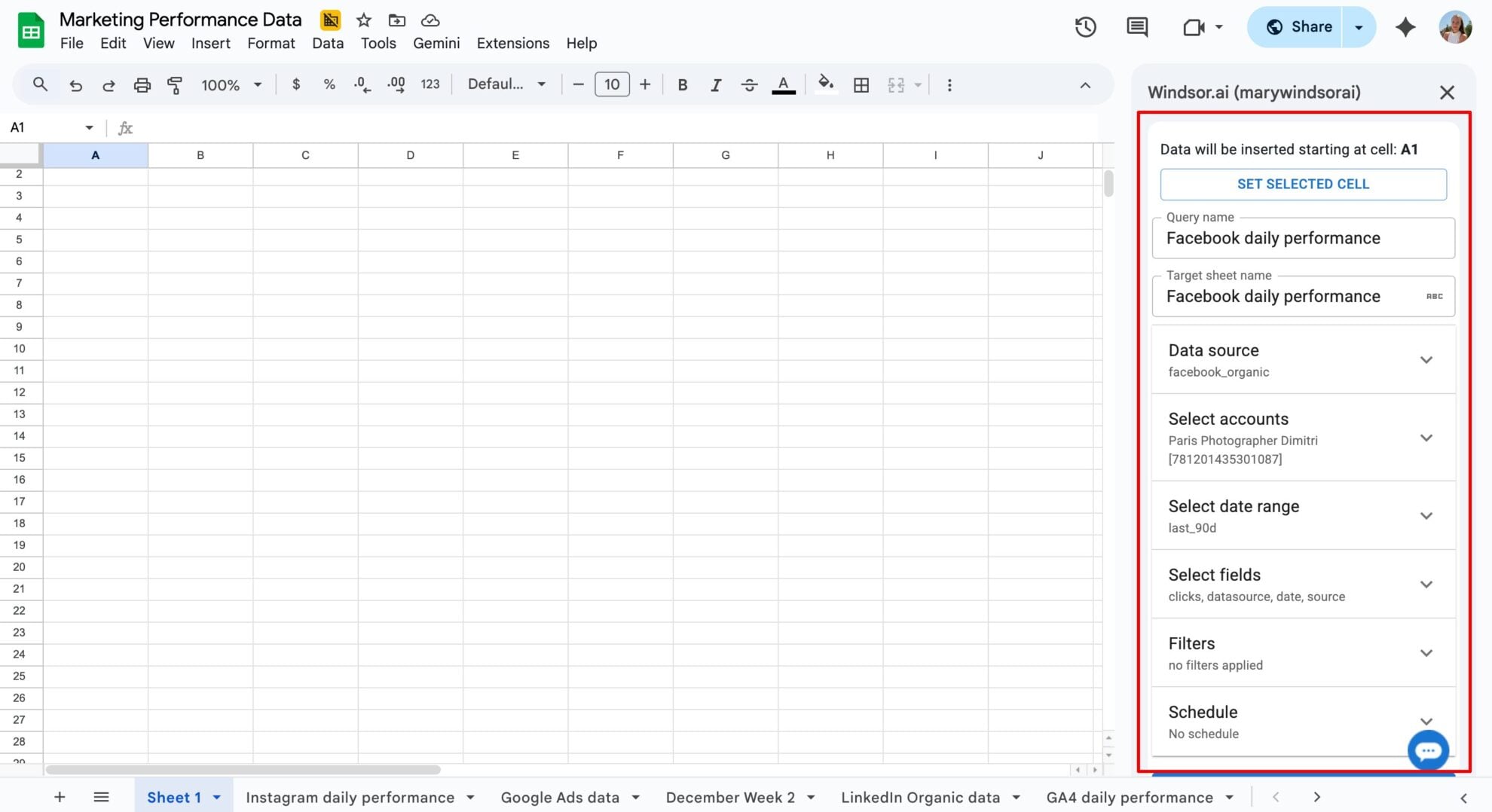Print the spreadsheet
1492x812 pixels.
click(142, 85)
